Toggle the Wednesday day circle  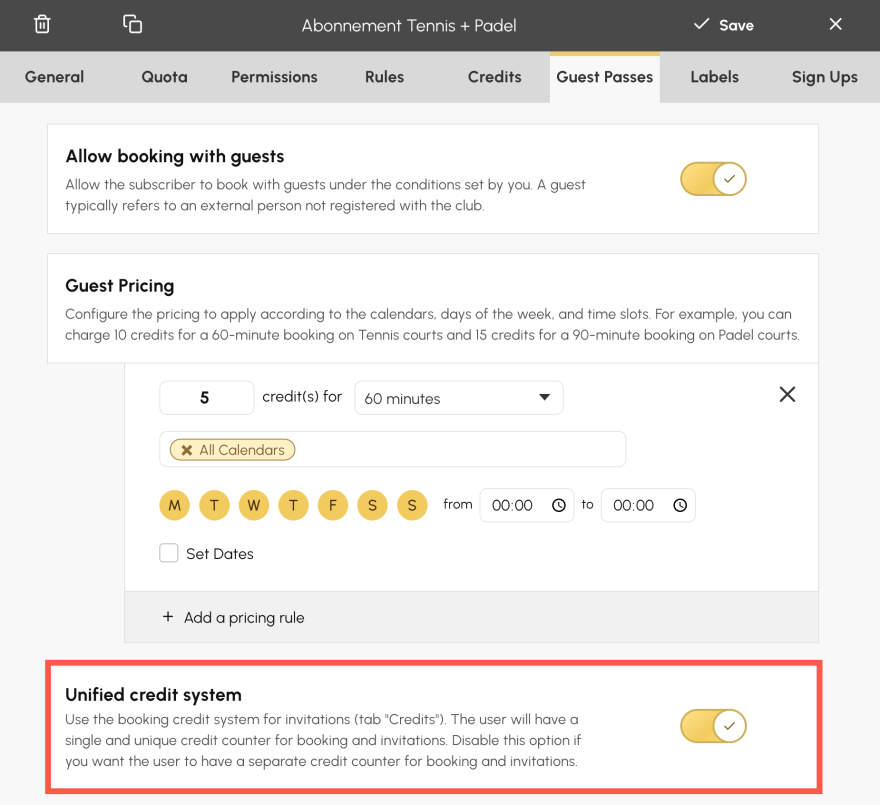[x=254, y=505]
